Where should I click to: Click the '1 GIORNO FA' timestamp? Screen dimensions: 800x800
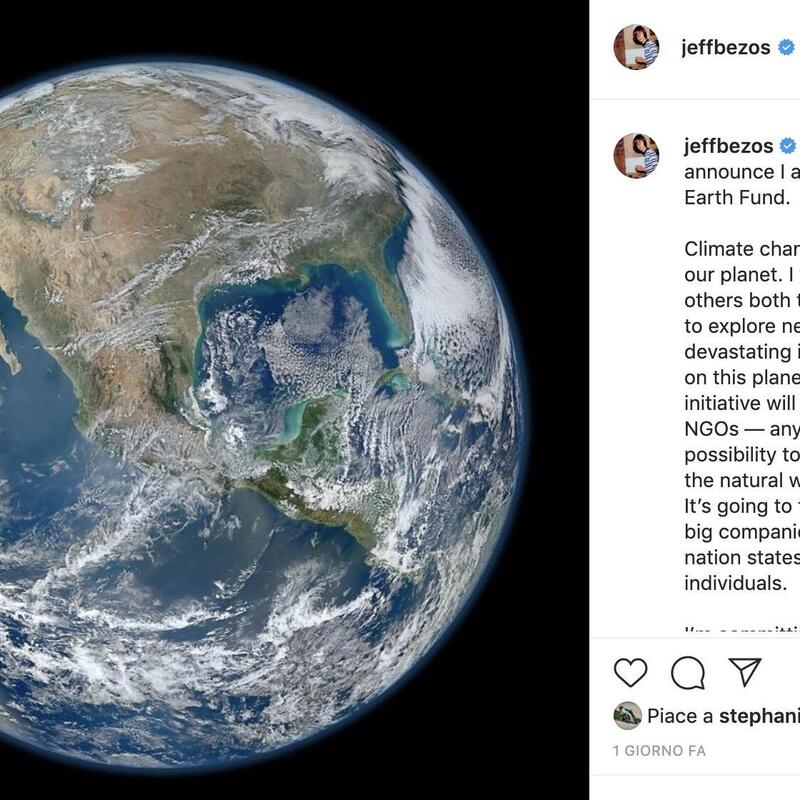[659, 750]
